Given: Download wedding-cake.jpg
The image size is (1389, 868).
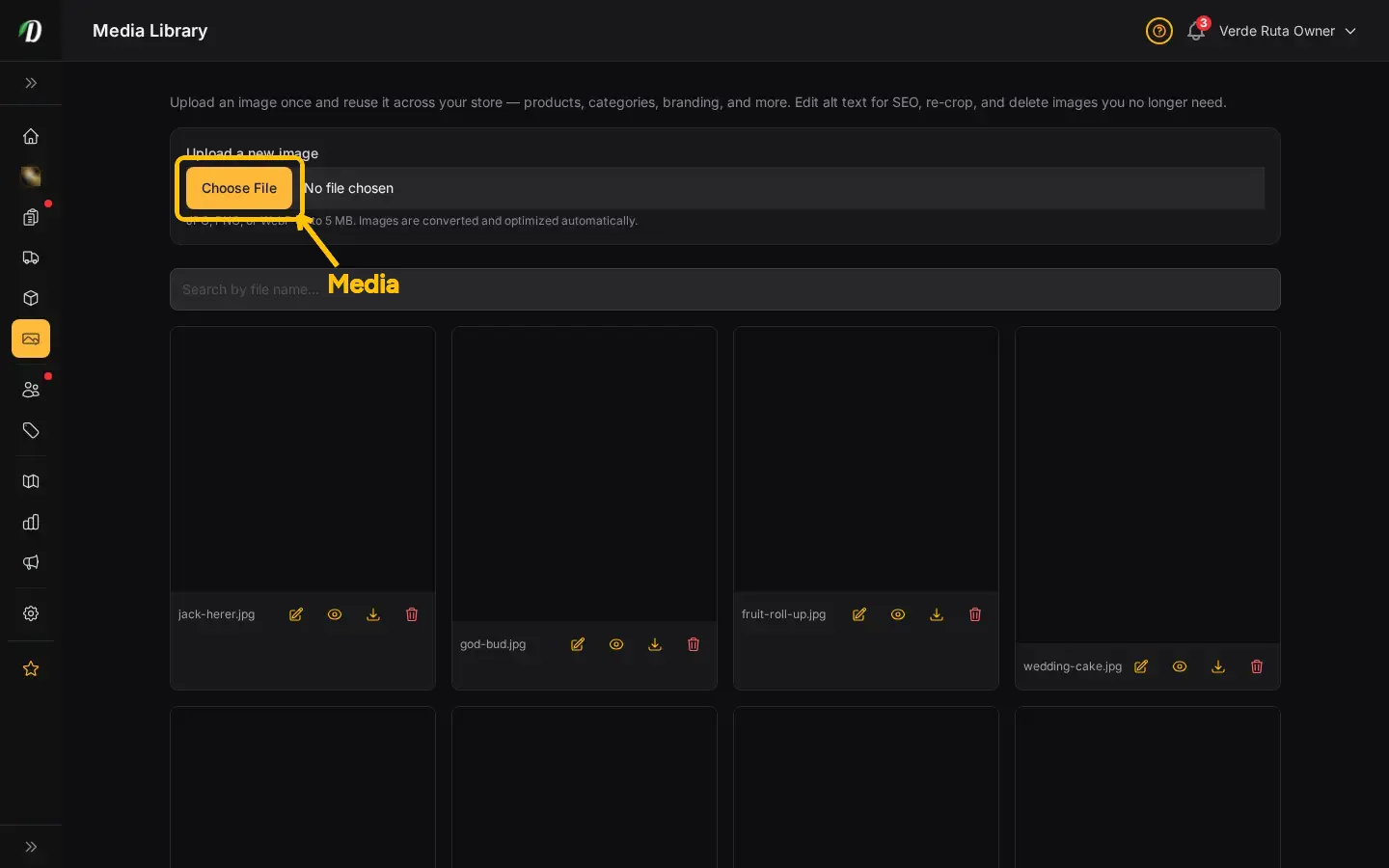Looking at the screenshot, I should (1218, 666).
